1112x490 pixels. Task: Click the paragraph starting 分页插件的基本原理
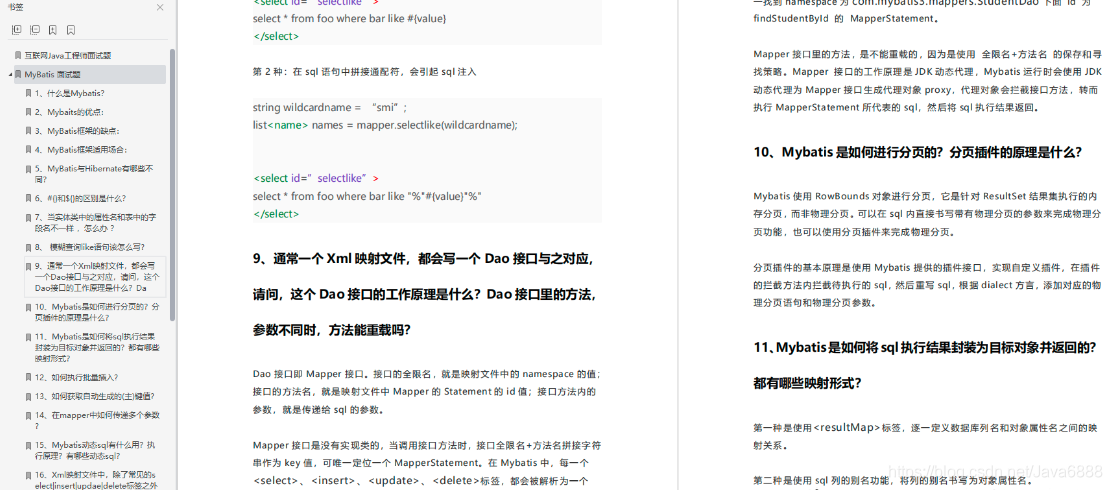click(927, 285)
